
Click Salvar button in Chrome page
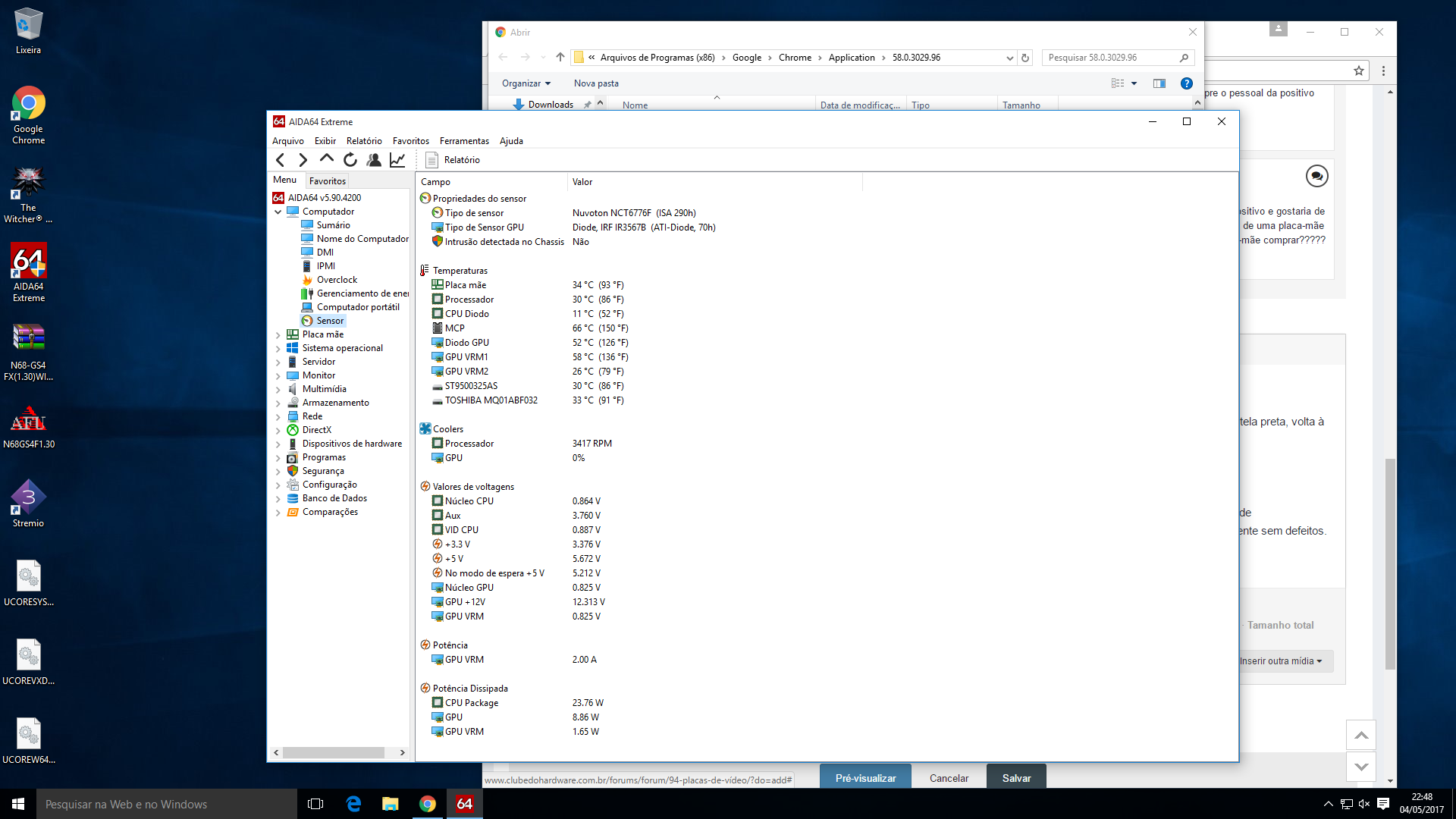click(1016, 778)
